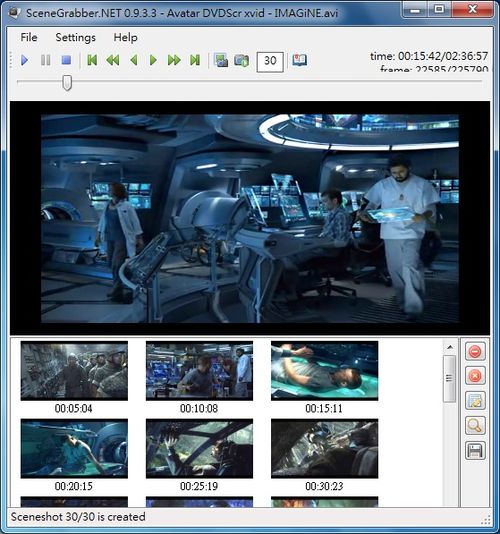Grab current frame as a sceneshot
Image resolution: width=500 pixels, height=534 pixels.
click(x=221, y=61)
